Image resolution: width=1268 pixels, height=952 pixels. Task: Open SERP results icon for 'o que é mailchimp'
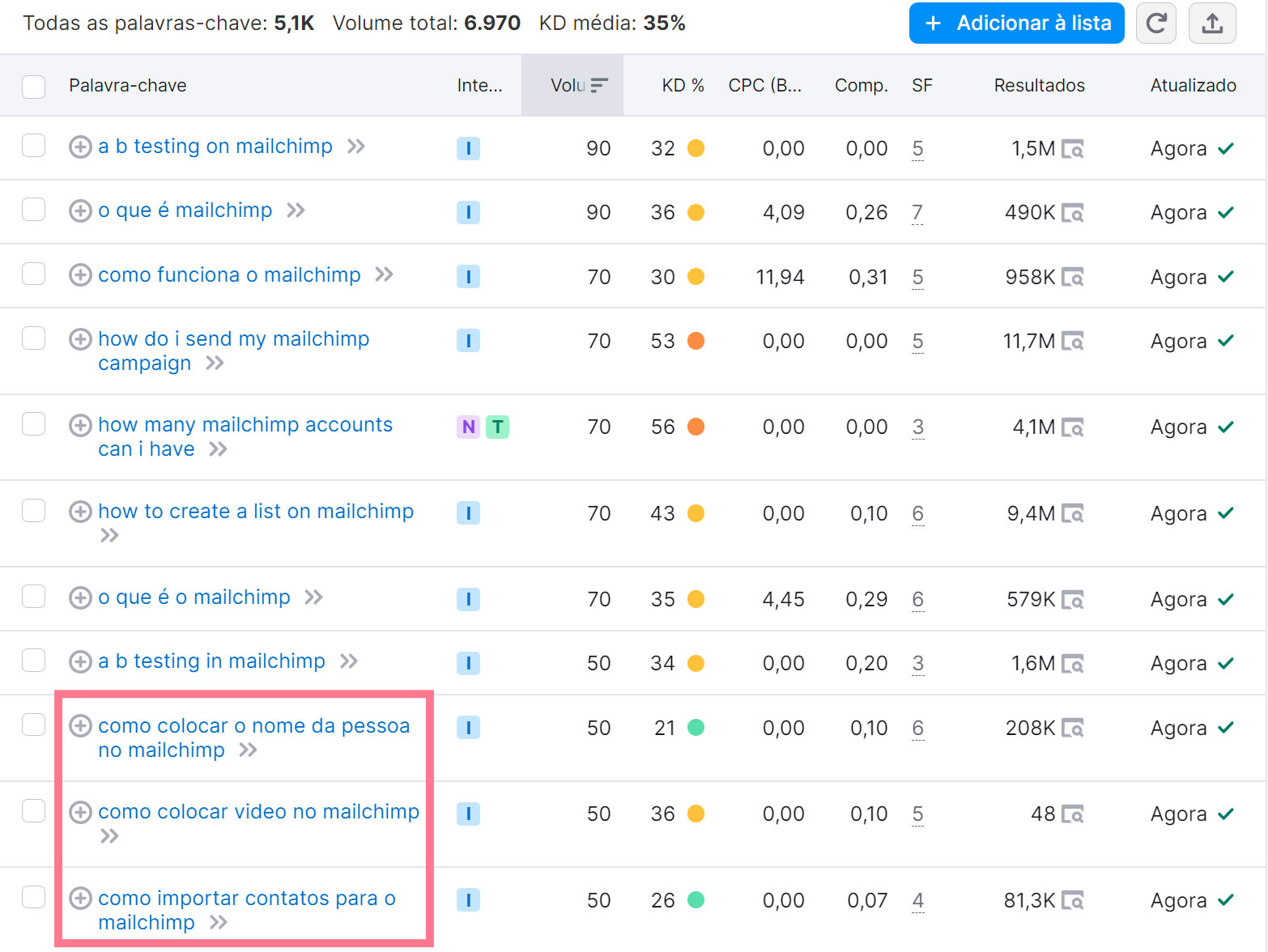click(1074, 213)
